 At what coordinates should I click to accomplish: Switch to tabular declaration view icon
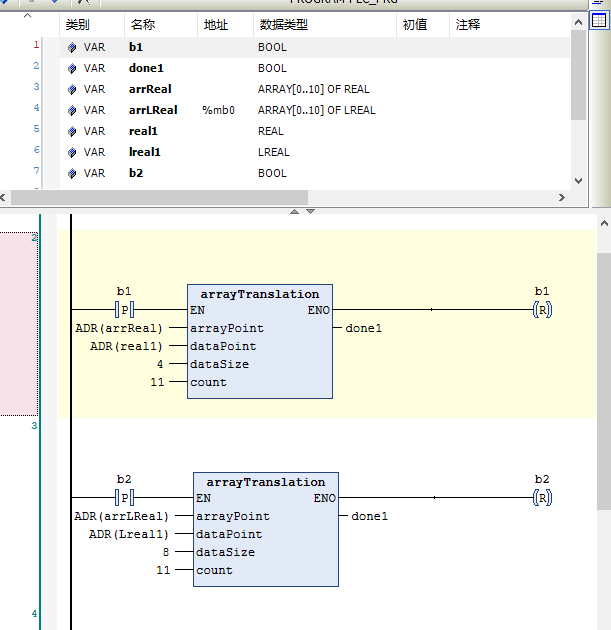coord(599,20)
